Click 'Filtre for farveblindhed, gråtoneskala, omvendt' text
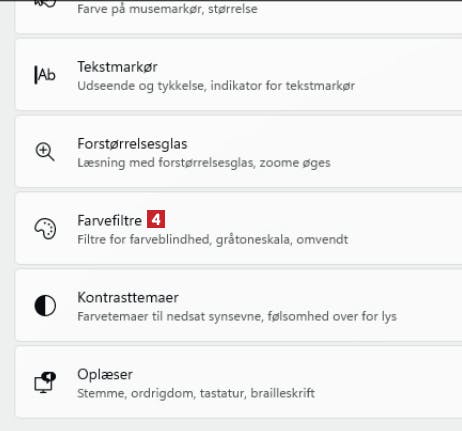462x431 pixels. [x=213, y=240]
